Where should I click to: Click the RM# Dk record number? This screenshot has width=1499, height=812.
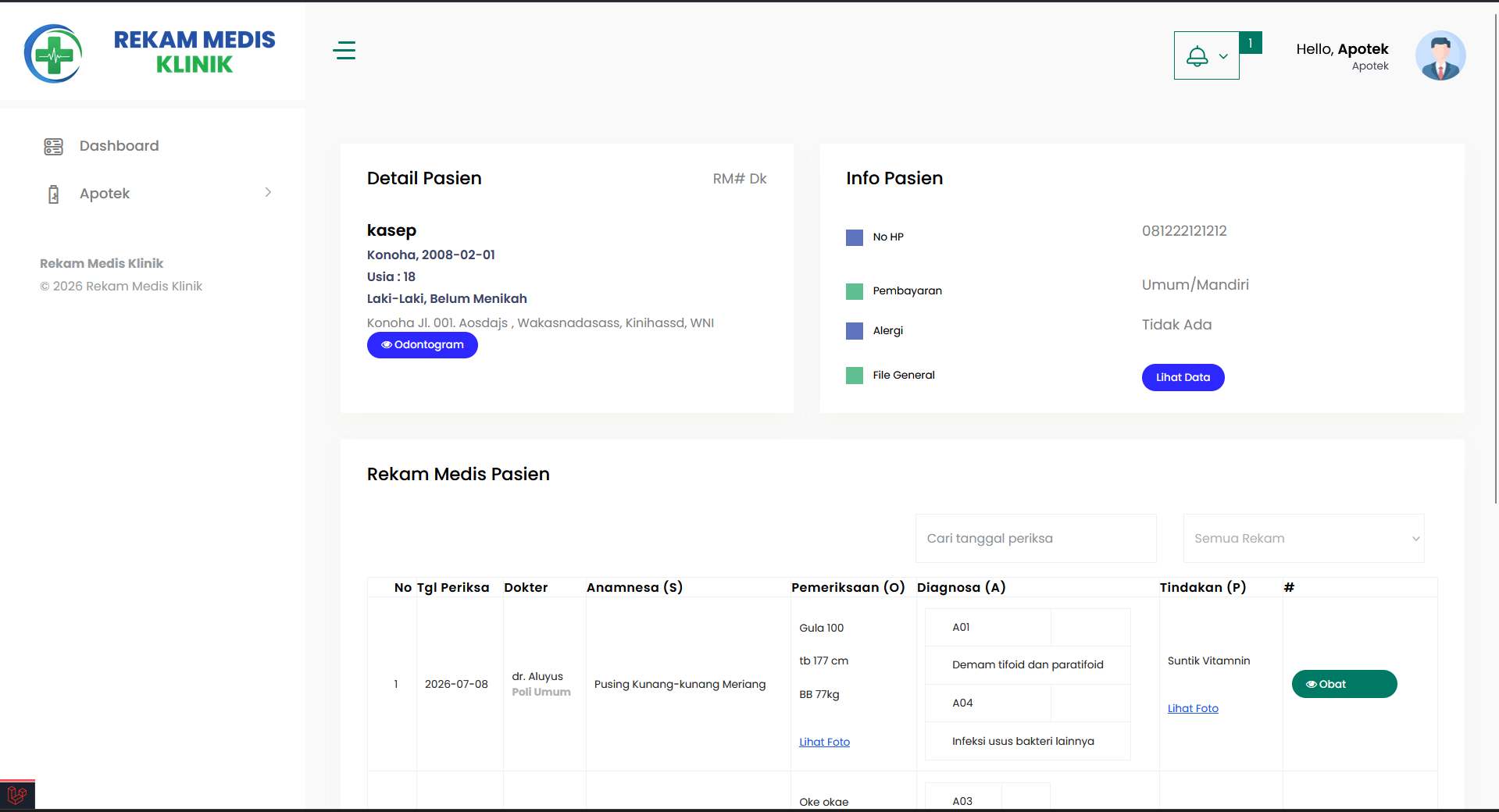739,179
